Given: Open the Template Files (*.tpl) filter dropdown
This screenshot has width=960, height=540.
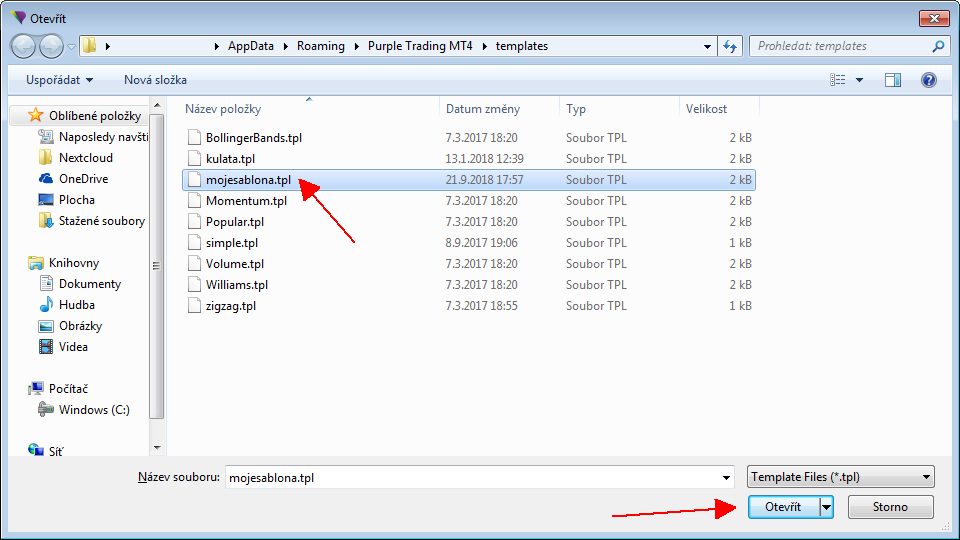Looking at the screenshot, I should pyautogui.click(x=841, y=477).
